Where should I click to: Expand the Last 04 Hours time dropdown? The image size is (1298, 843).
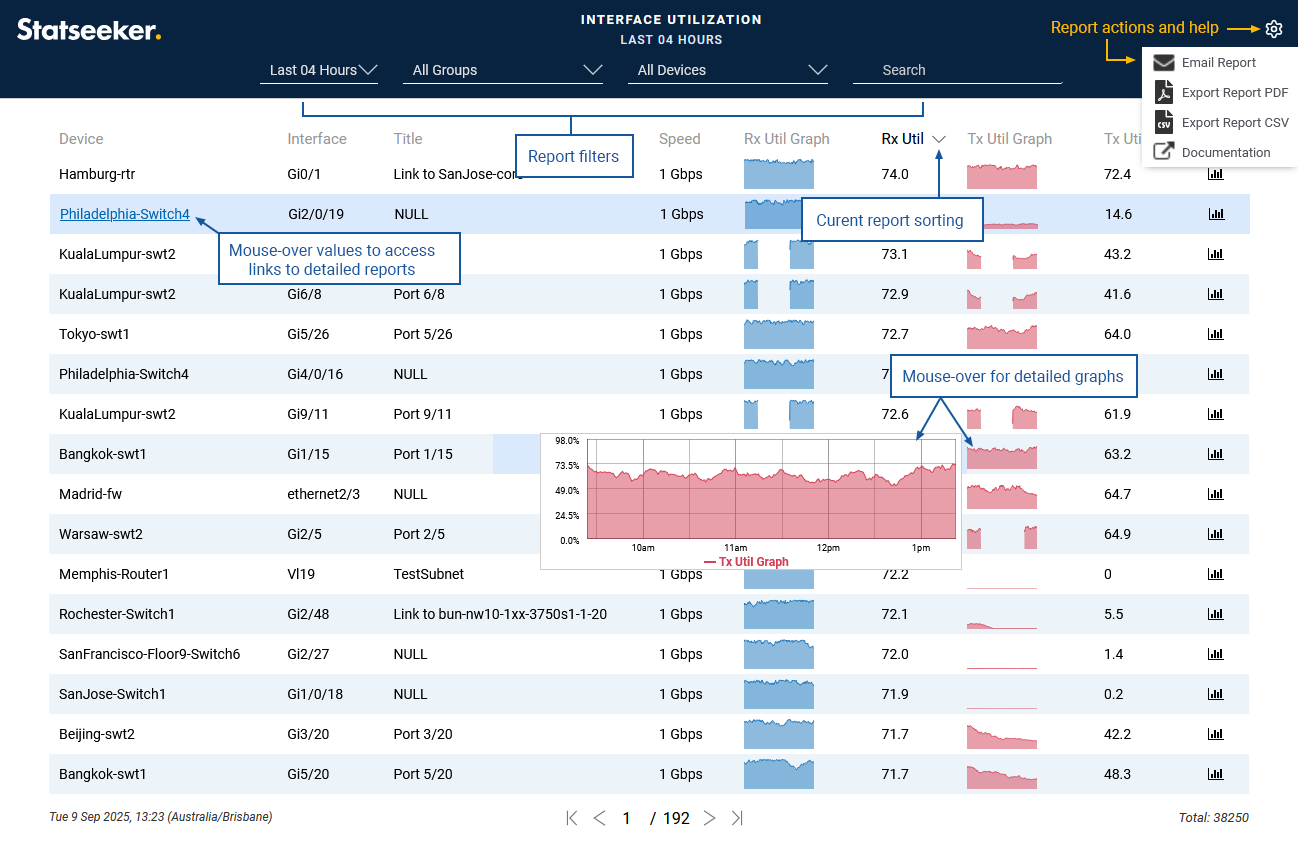point(319,70)
